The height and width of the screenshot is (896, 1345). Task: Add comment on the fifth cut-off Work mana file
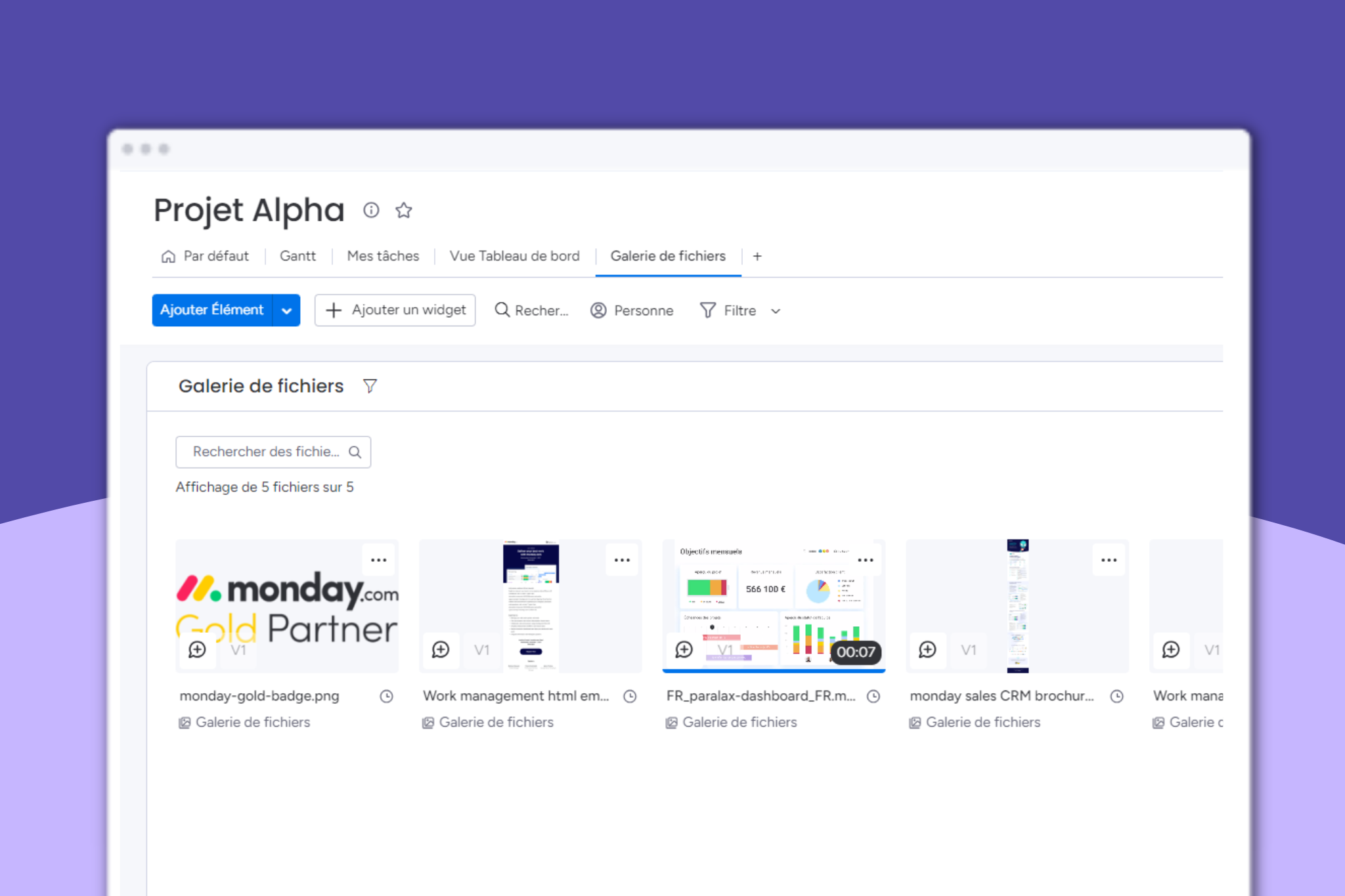coord(1171,650)
